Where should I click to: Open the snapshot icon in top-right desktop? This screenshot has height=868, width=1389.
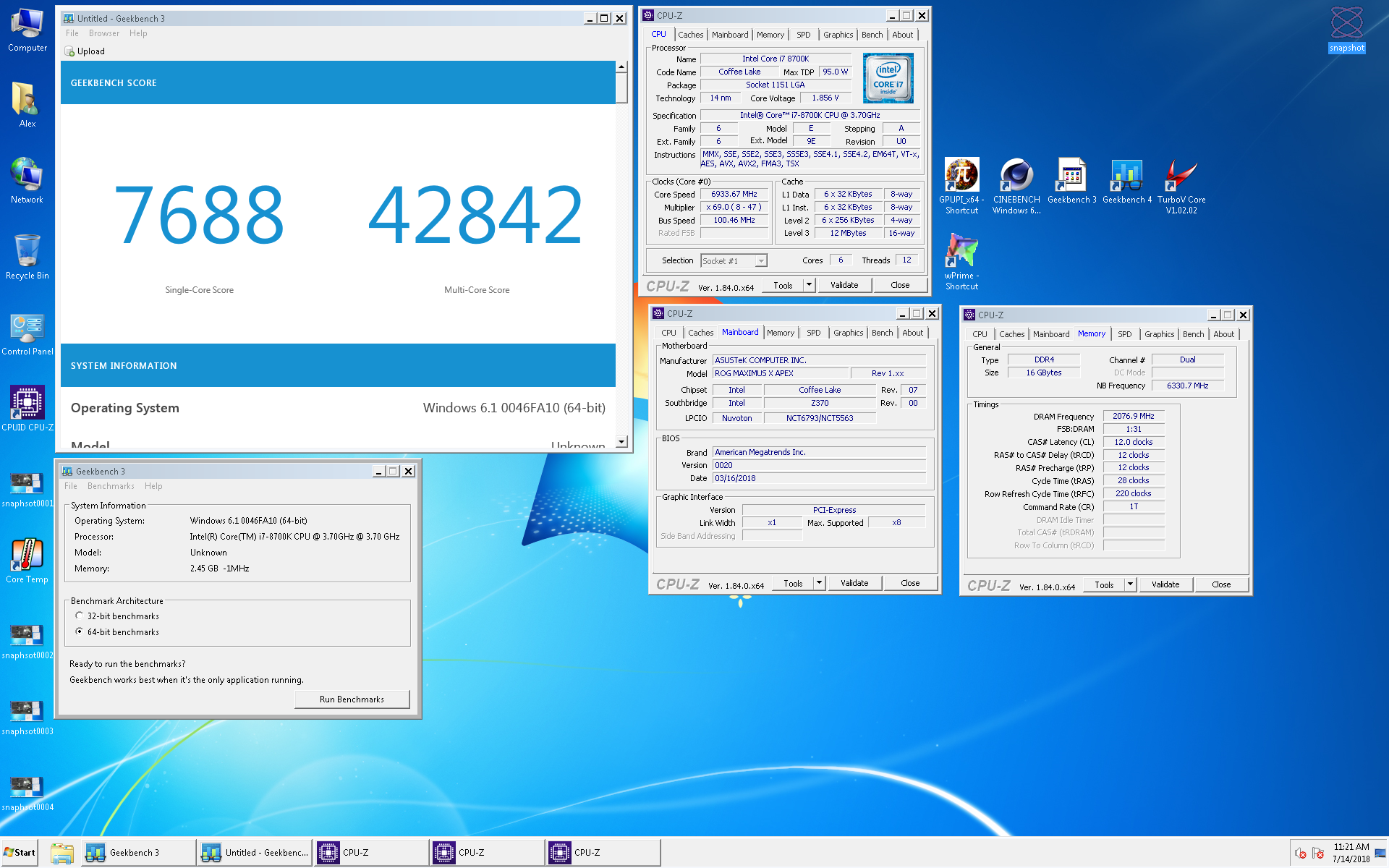pyautogui.click(x=1346, y=29)
